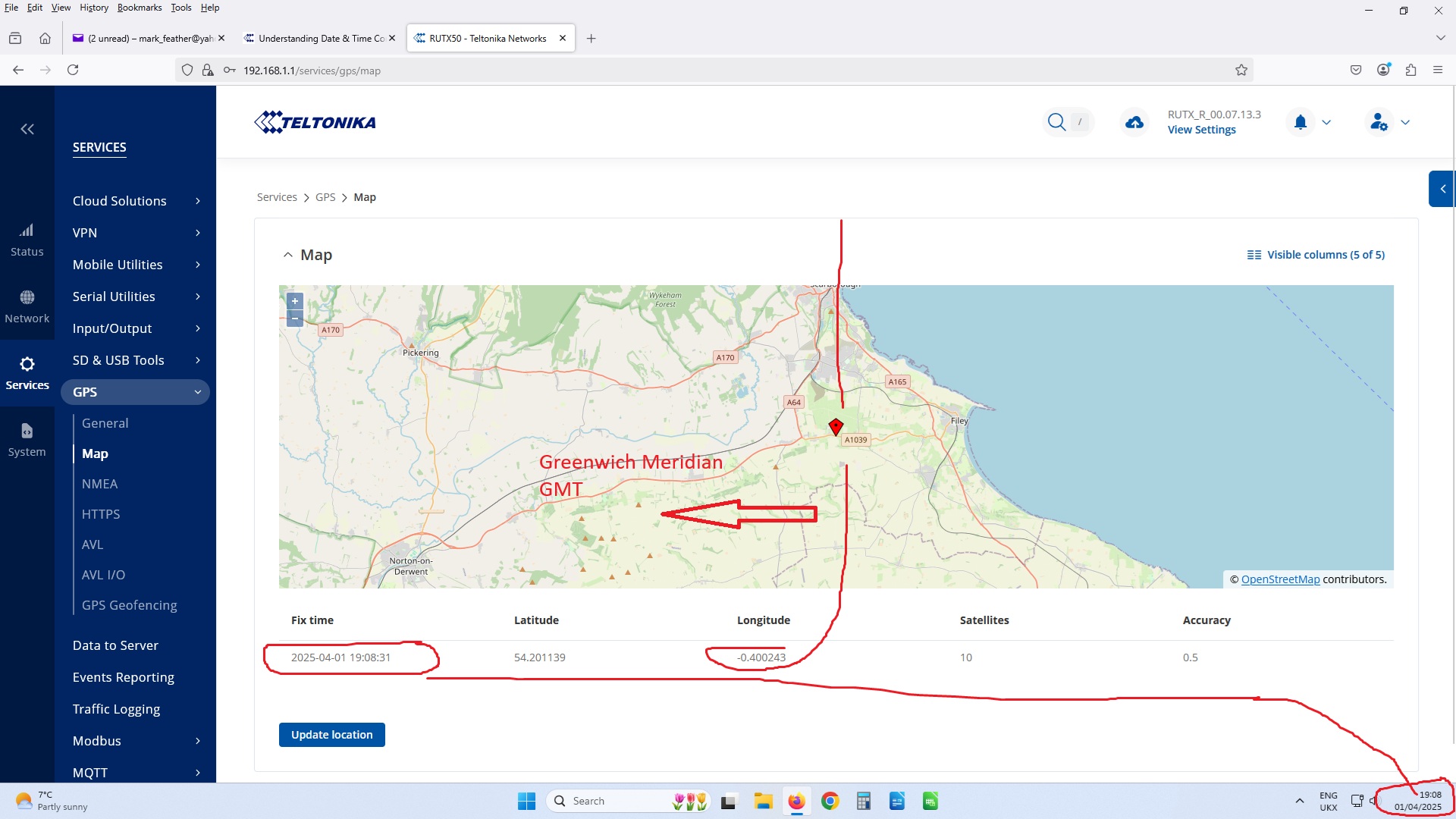Go to Services breadcrumb
This screenshot has height=819, width=1456.
click(277, 197)
